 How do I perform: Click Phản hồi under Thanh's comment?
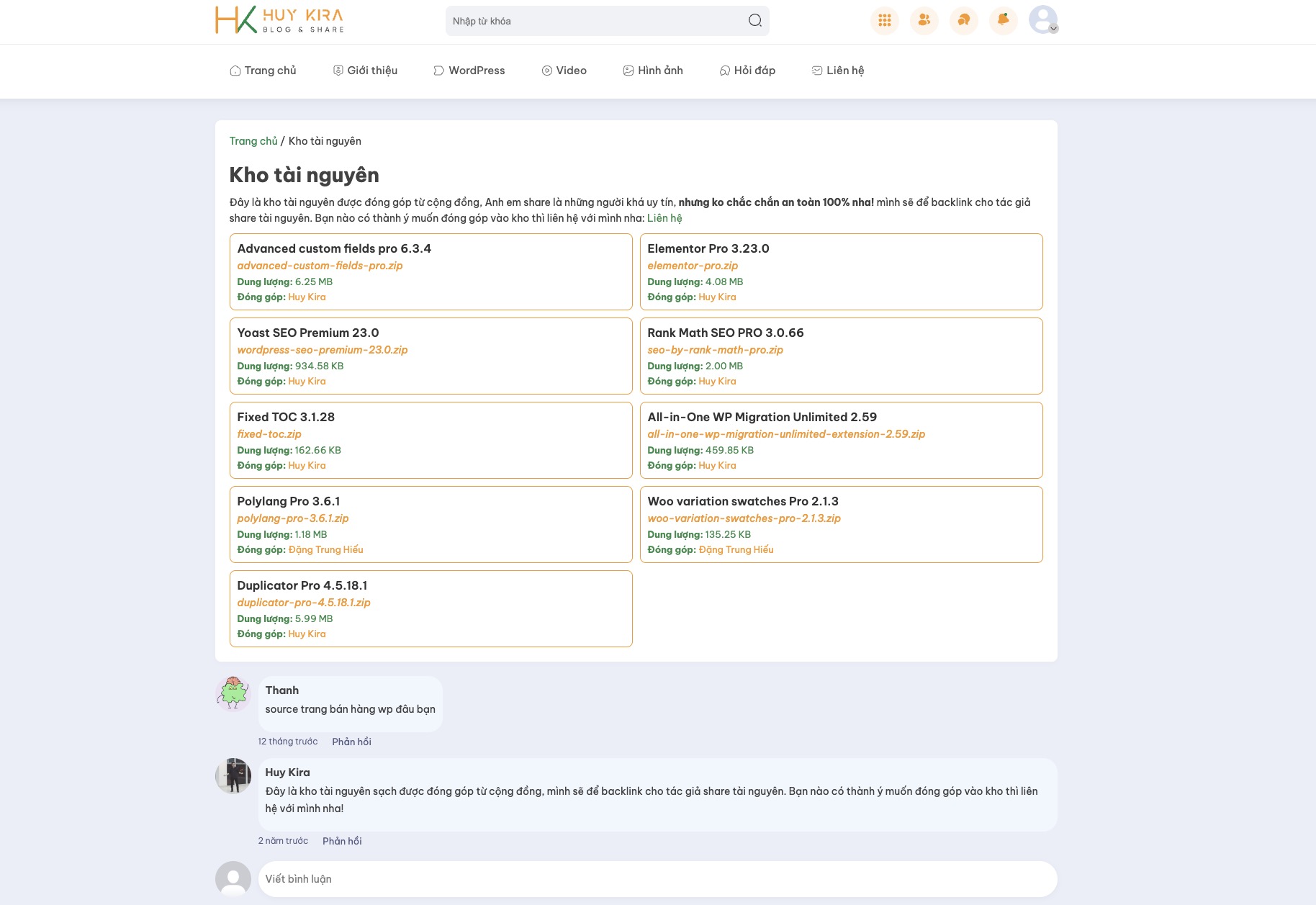[x=351, y=742]
